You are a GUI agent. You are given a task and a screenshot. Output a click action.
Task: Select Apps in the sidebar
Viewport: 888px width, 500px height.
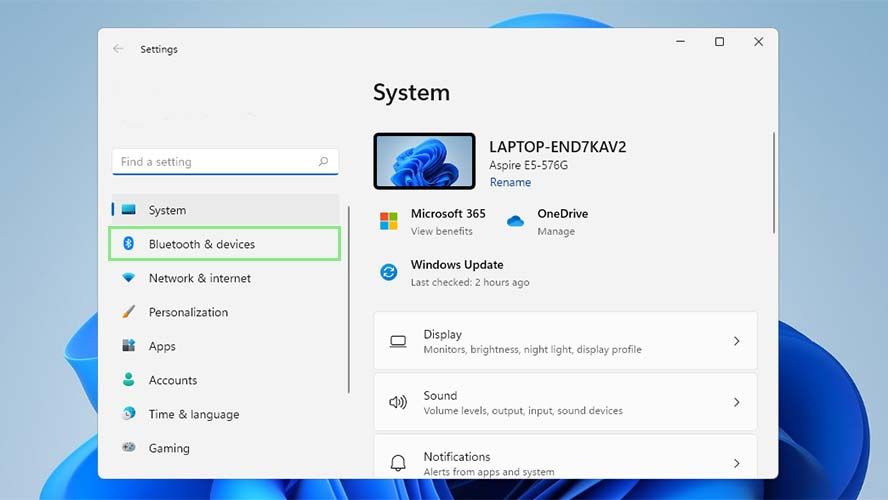tap(226, 346)
